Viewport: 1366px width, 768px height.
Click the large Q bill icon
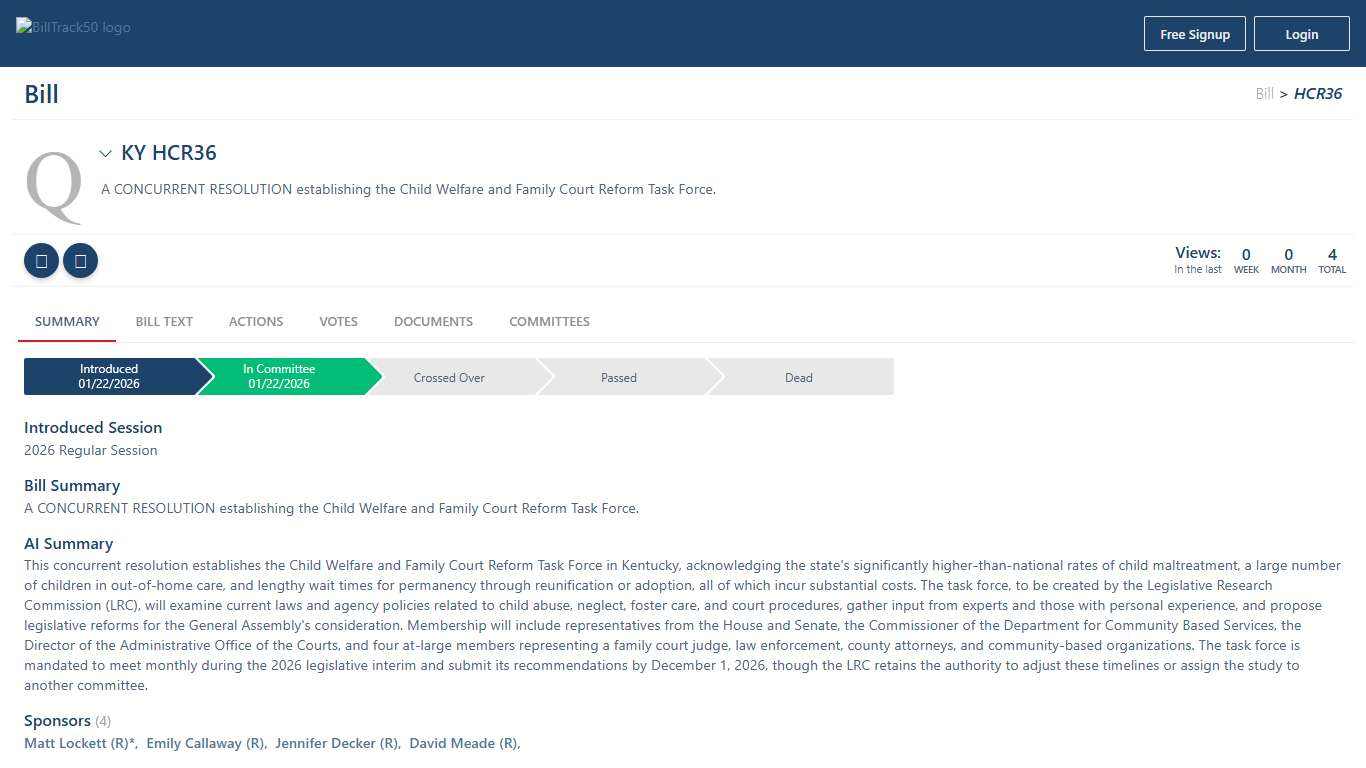pos(54,187)
